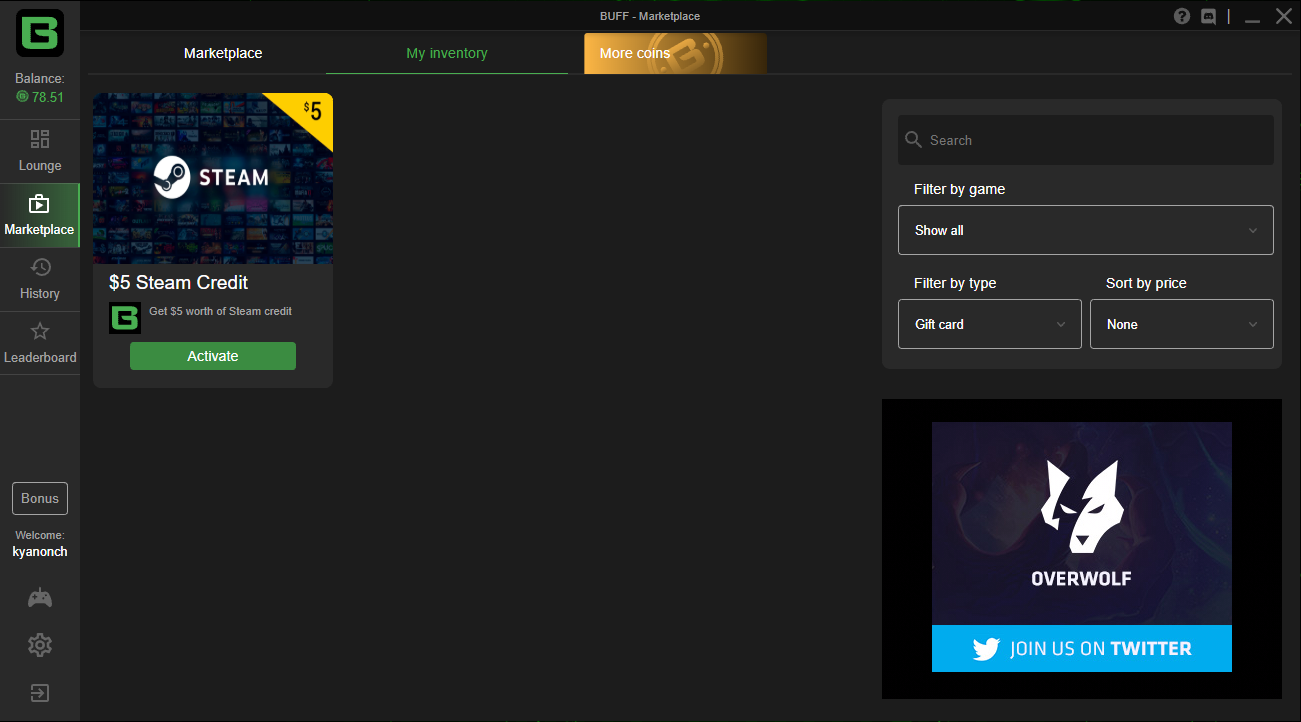Log out using the exit icon
The image size is (1301, 722).
tap(40, 693)
